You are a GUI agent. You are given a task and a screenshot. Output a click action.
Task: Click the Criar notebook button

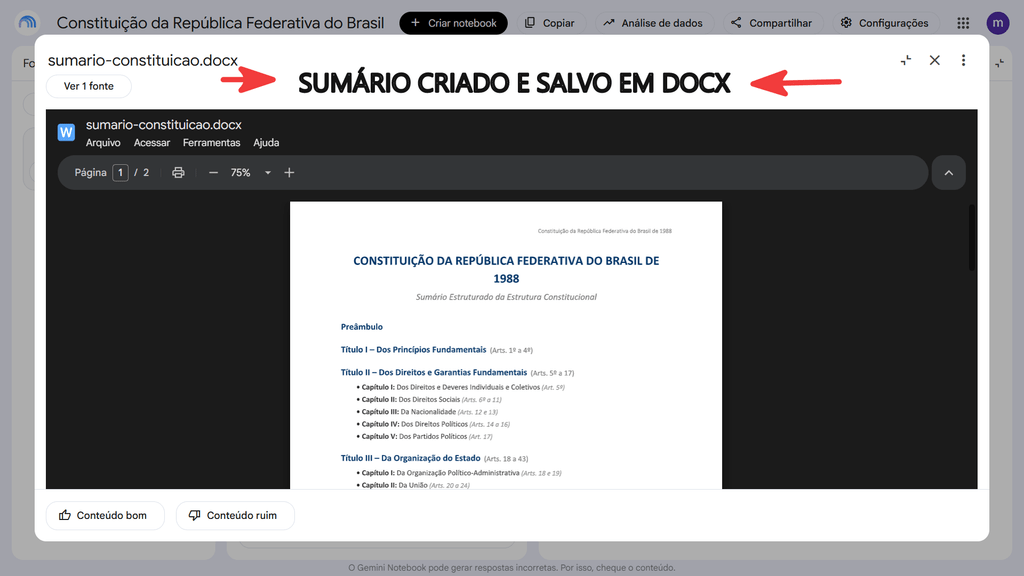(x=453, y=23)
